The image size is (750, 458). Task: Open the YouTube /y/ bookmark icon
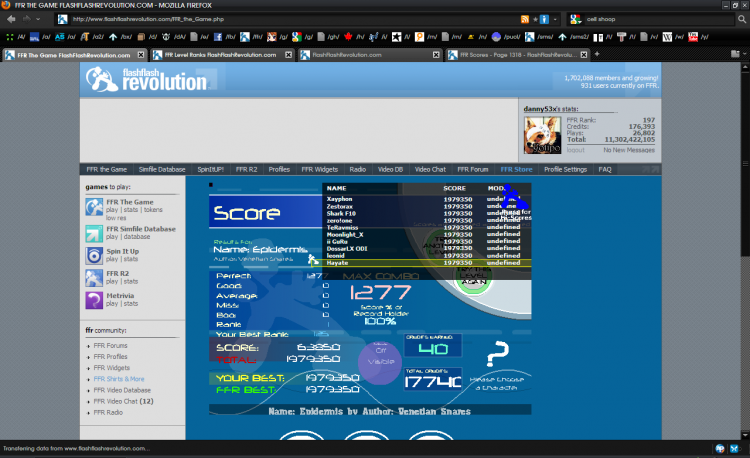coord(693,37)
